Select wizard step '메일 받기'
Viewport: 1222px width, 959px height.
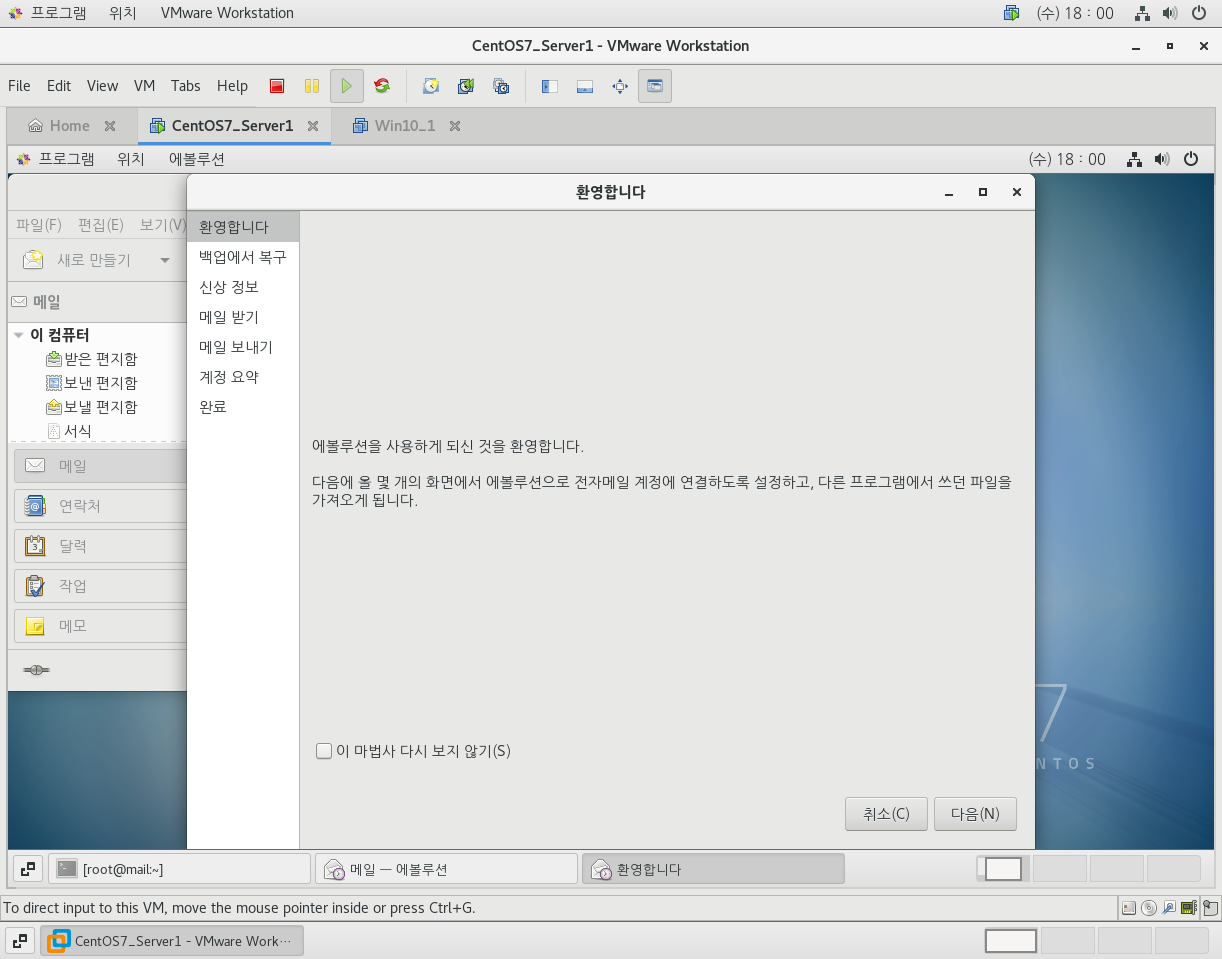click(243, 317)
